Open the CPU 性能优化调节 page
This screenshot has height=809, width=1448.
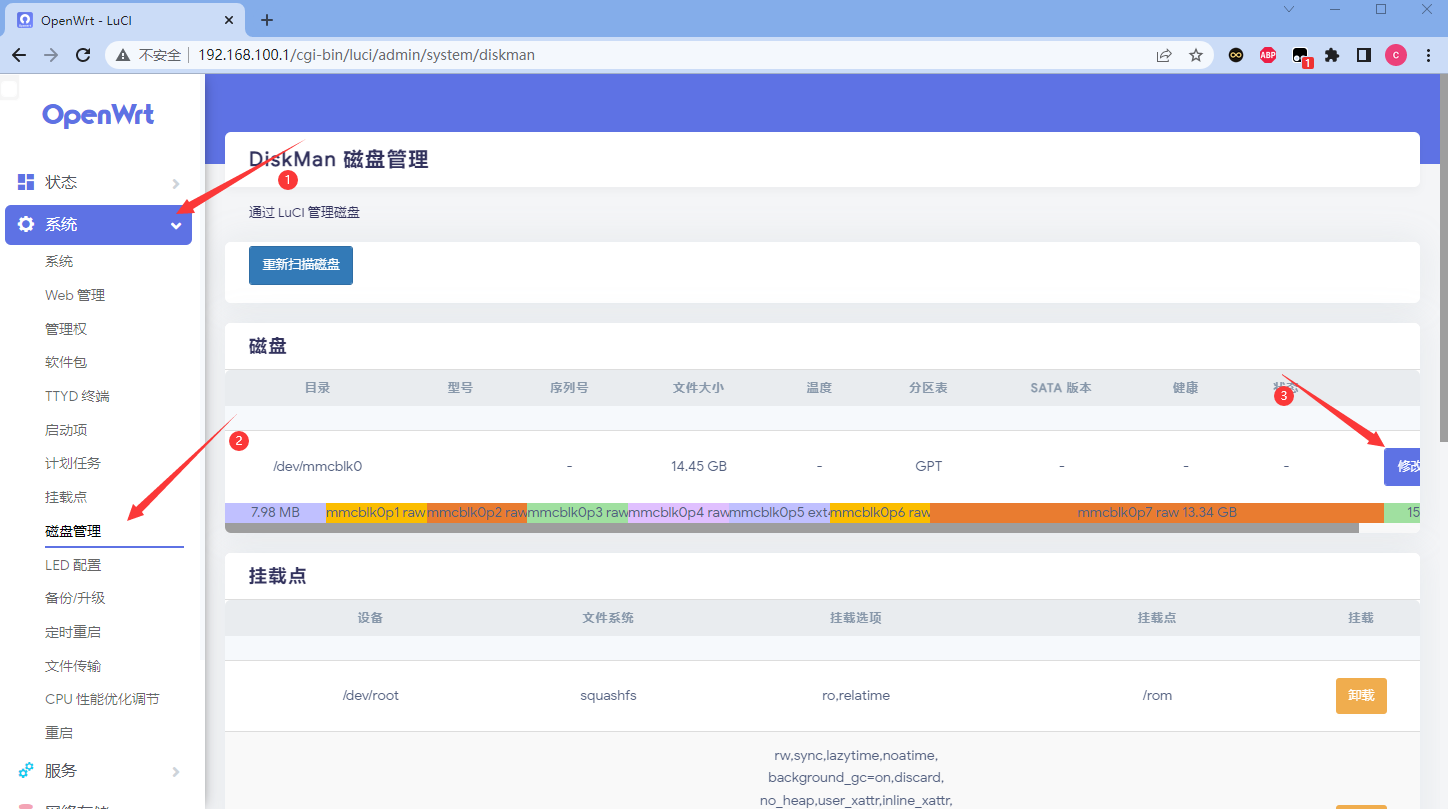coord(102,699)
